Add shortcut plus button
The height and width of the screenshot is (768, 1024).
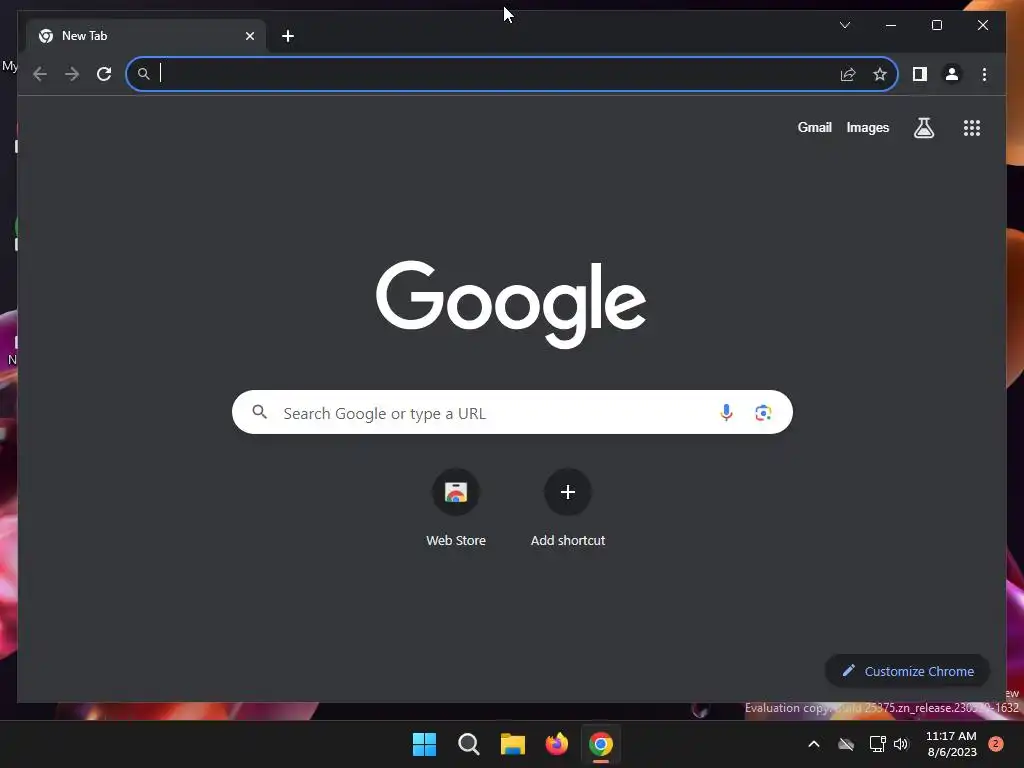(x=568, y=508)
